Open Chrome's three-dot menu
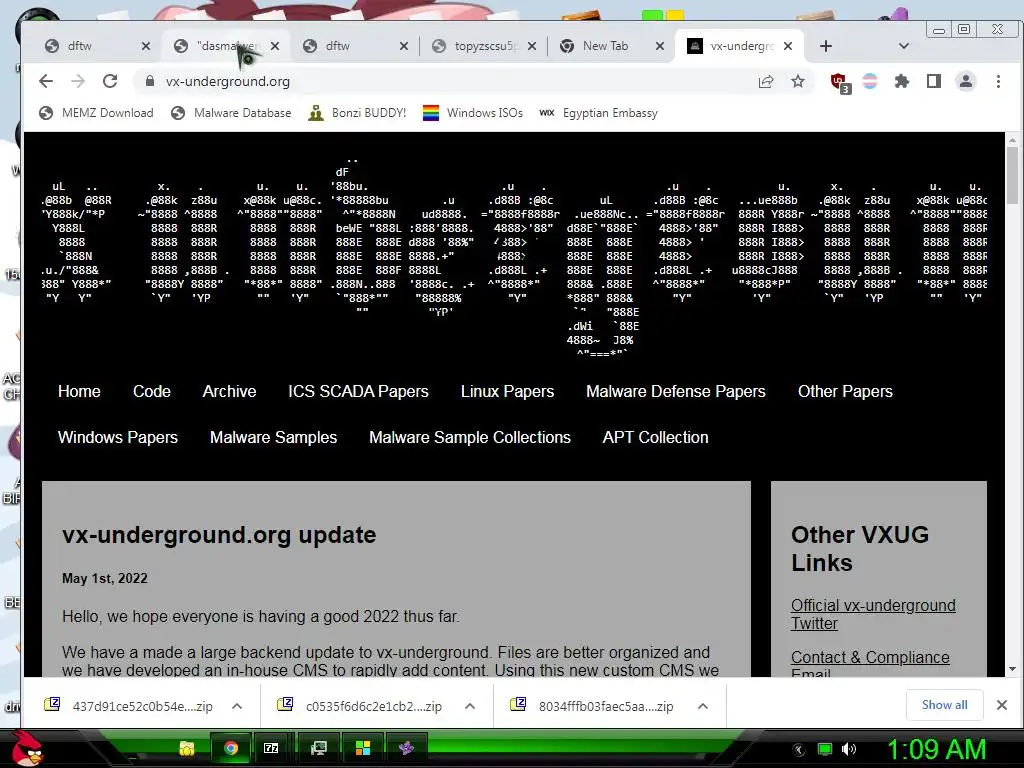Image resolution: width=1024 pixels, height=768 pixels. (998, 81)
